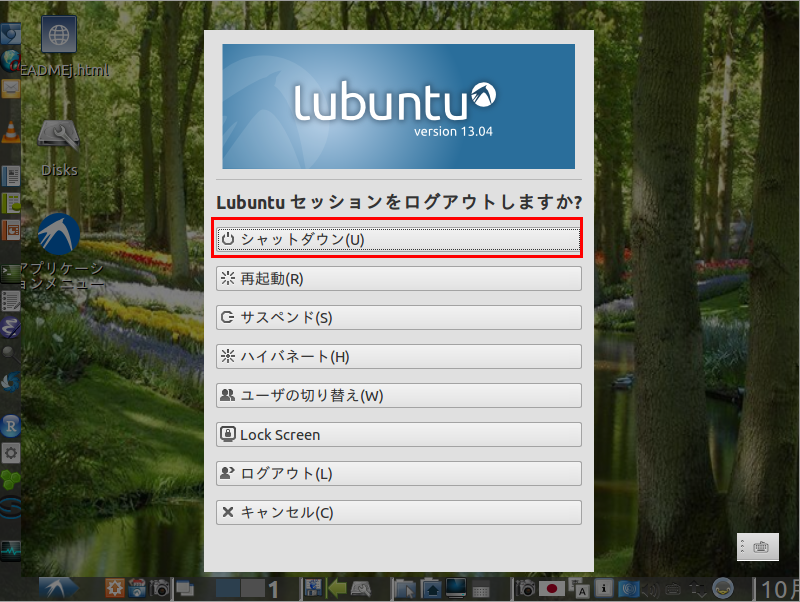Click the taskbar clock showing 10月
800x602 pixels.
[779, 590]
